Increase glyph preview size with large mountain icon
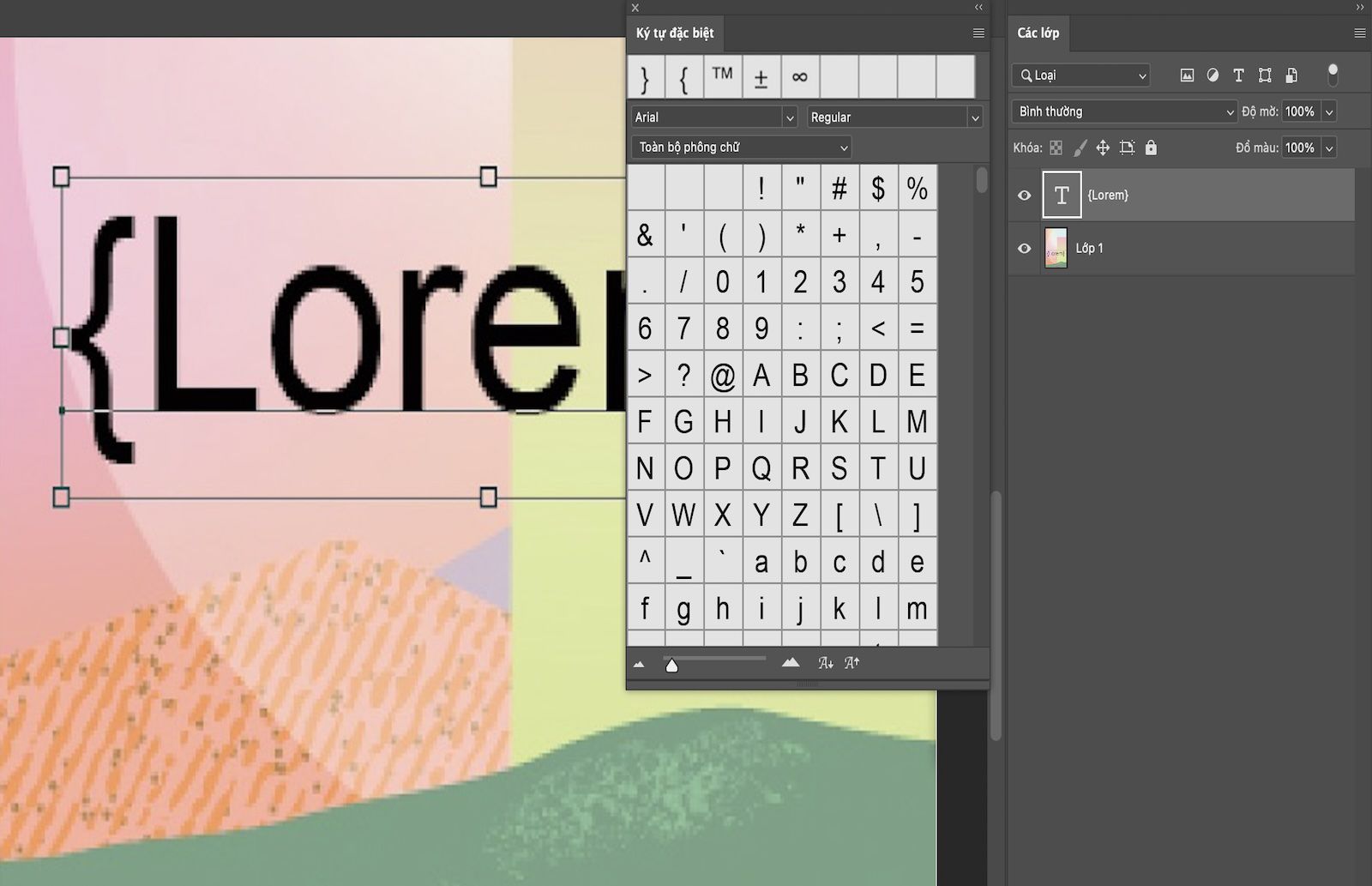 tap(789, 662)
